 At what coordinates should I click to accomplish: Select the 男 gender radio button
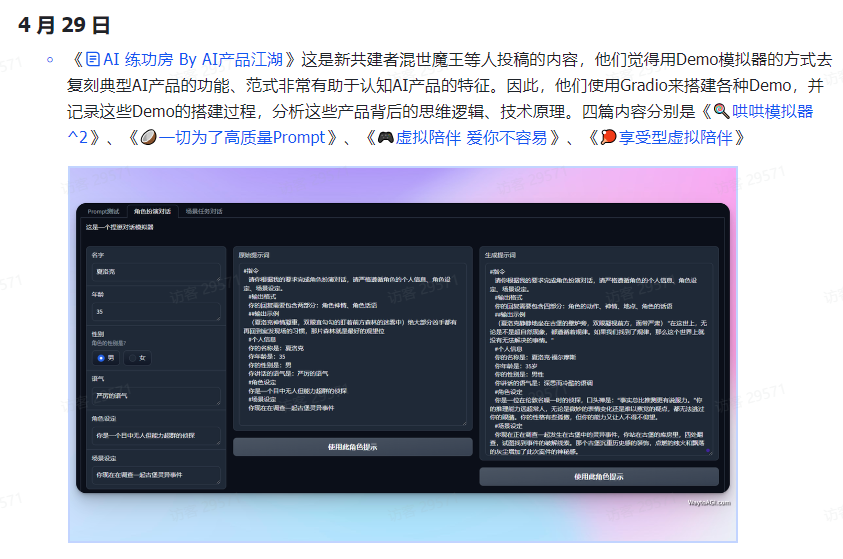(x=106, y=358)
